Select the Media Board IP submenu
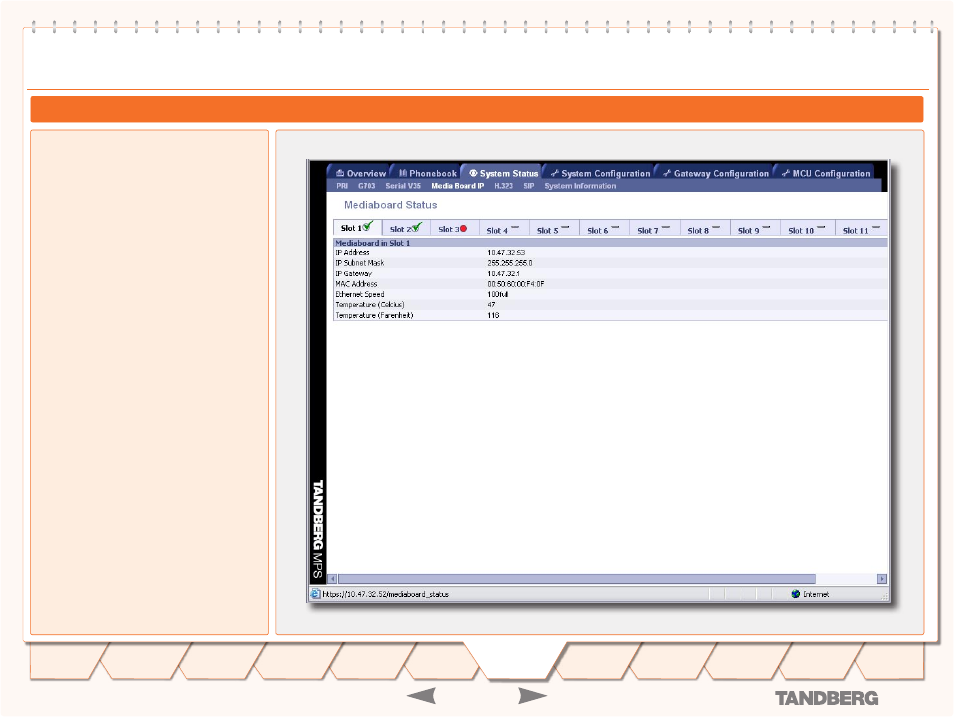The image size is (954, 717). click(x=458, y=186)
